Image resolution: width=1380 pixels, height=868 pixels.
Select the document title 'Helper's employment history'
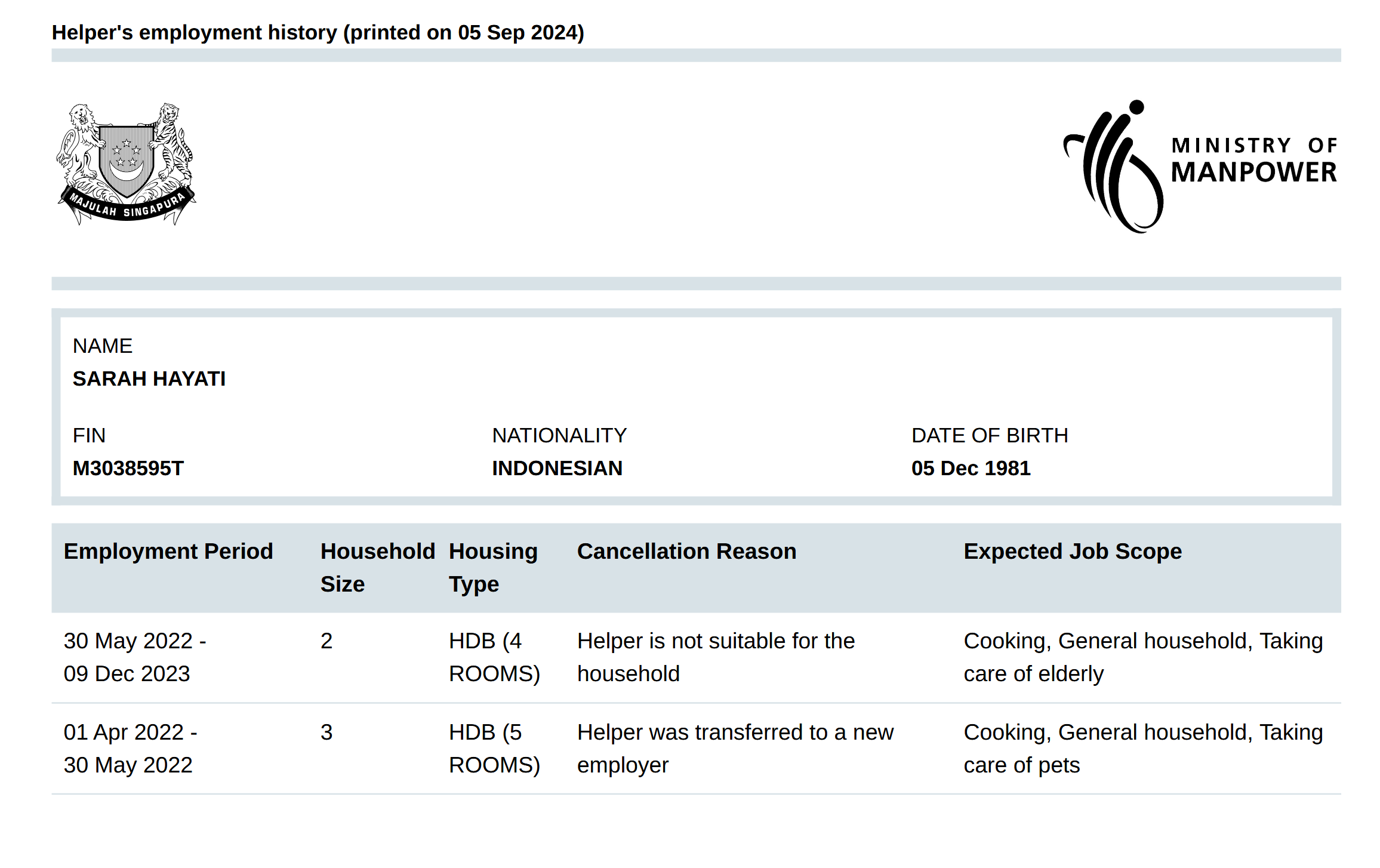(x=195, y=32)
